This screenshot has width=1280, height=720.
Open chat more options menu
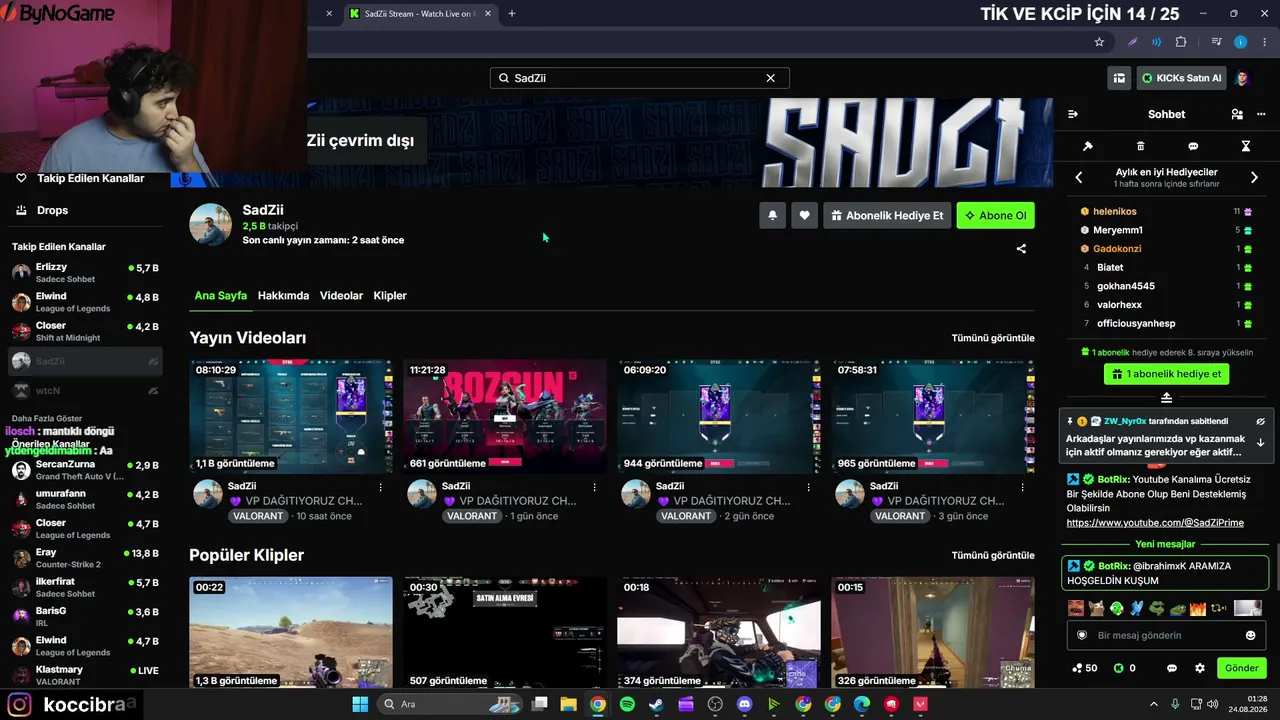1261,114
